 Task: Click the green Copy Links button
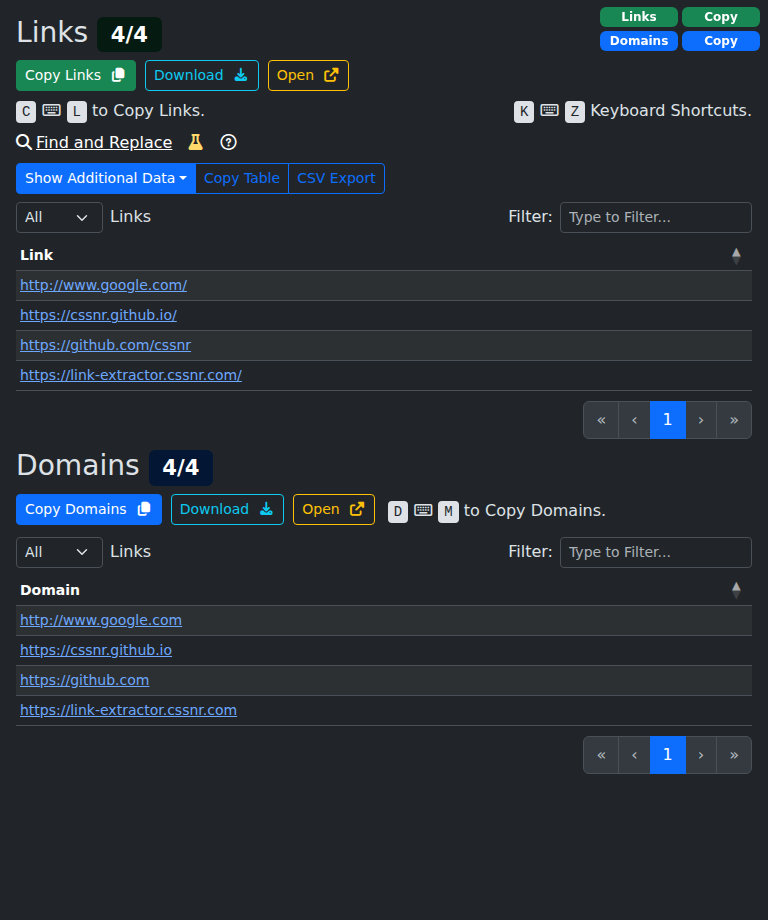coord(75,75)
